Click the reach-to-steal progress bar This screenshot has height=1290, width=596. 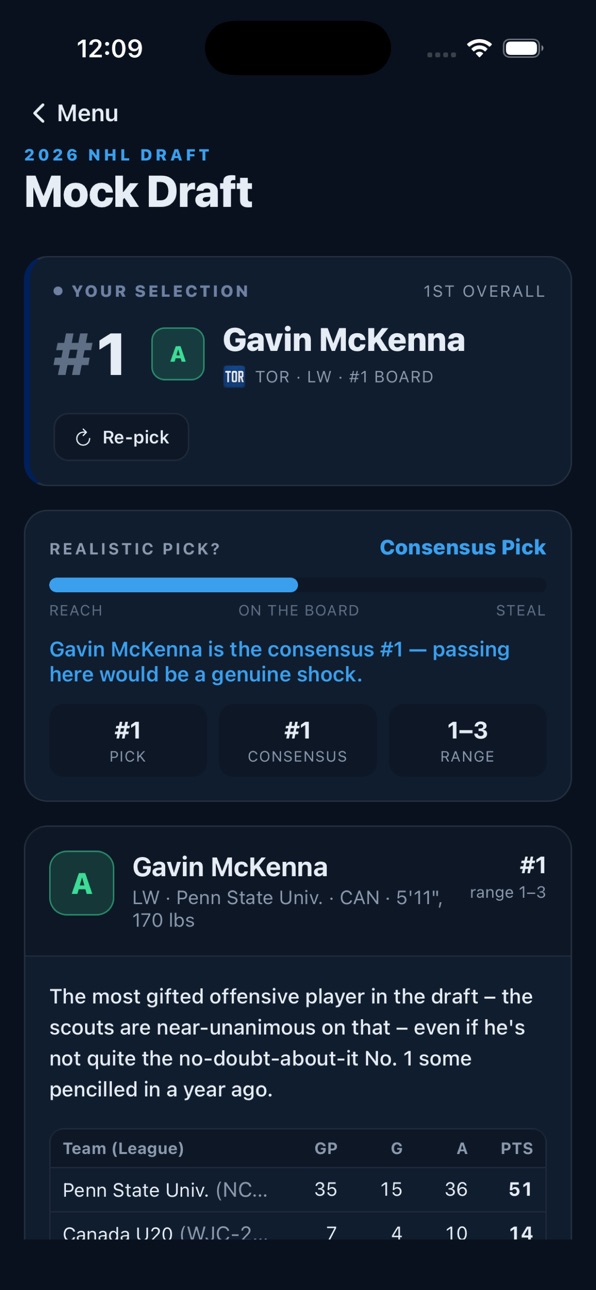(298, 585)
